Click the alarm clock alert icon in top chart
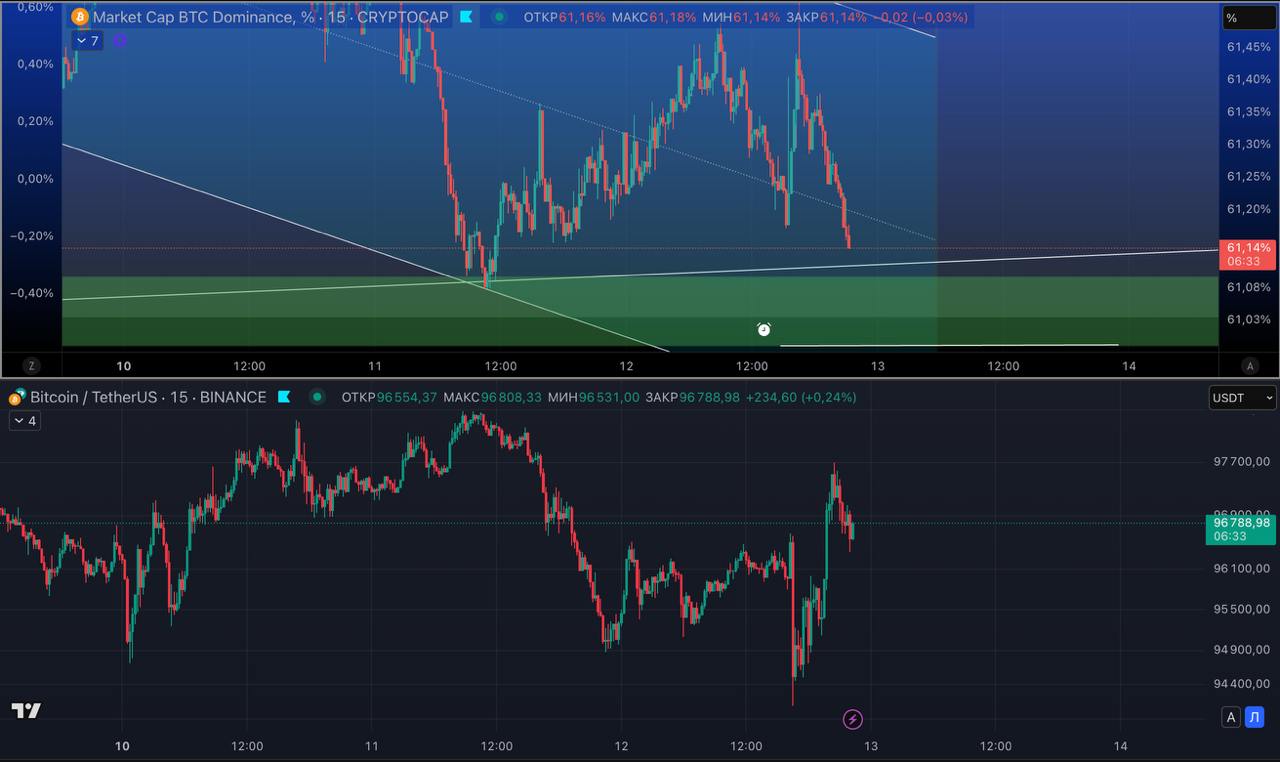Viewport: 1280px width, 762px height. coord(764,329)
